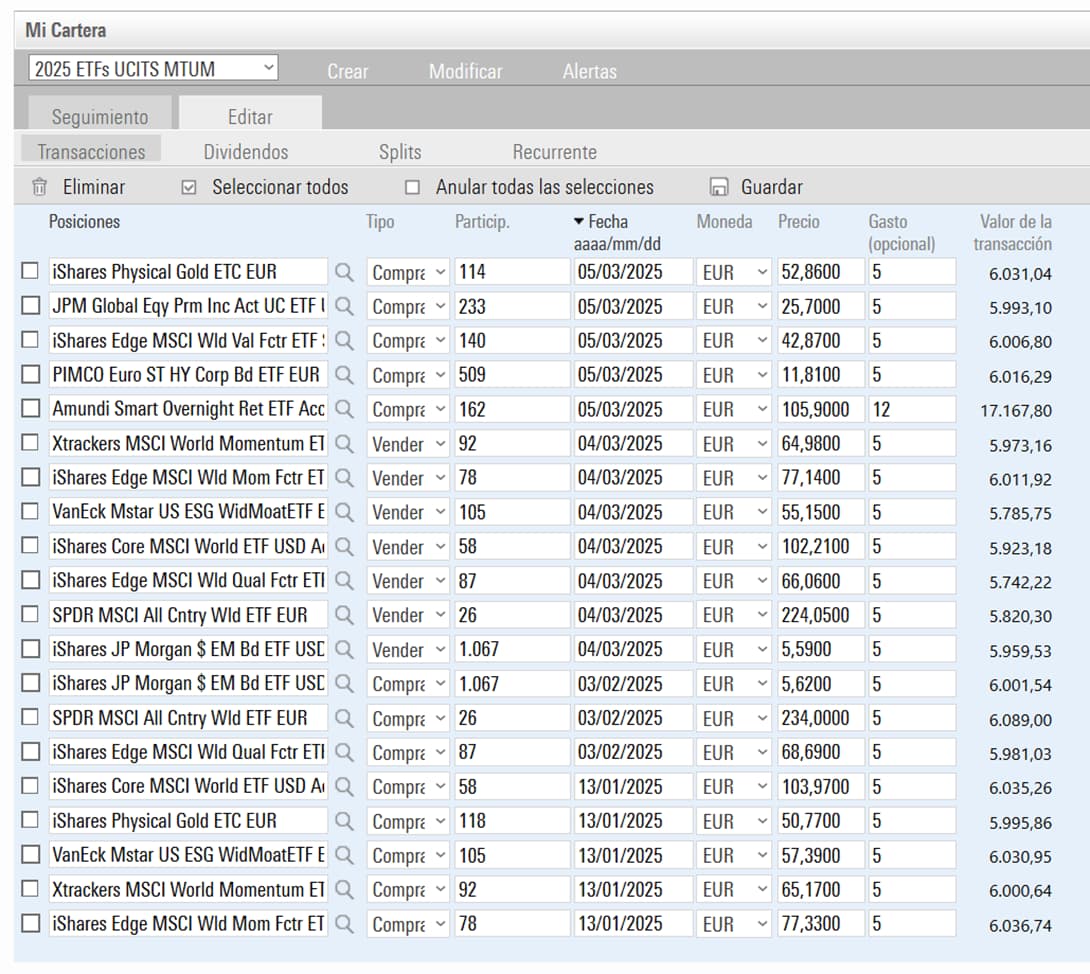Tick checkbox for SPDR MSCI All Cntry Vender row

[30, 614]
